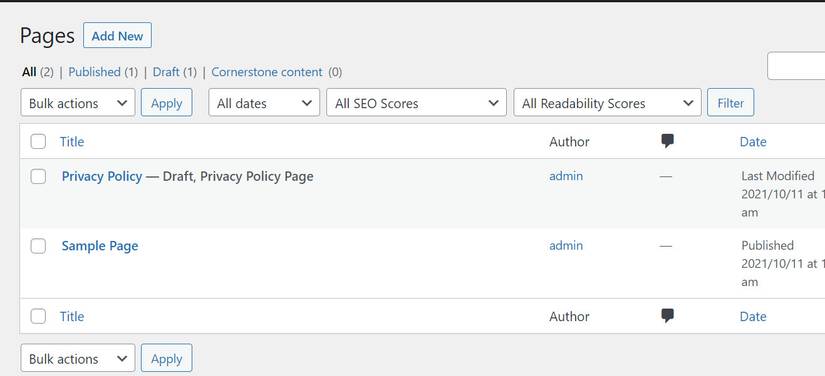825x376 pixels.
Task: Click the Published status date text
Action: [767, 245]
